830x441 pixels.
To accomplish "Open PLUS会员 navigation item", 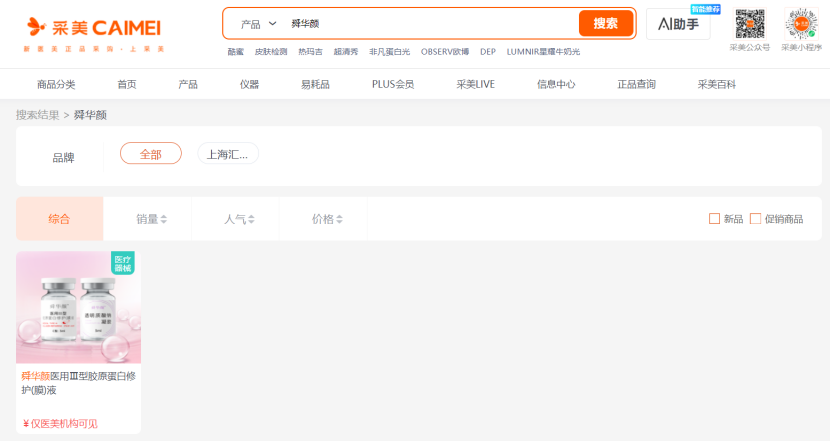I will (x=393, y=84).
